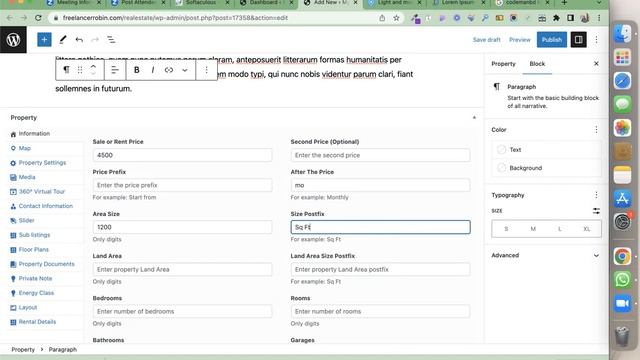Toggle bold formatting

point(137,70)
